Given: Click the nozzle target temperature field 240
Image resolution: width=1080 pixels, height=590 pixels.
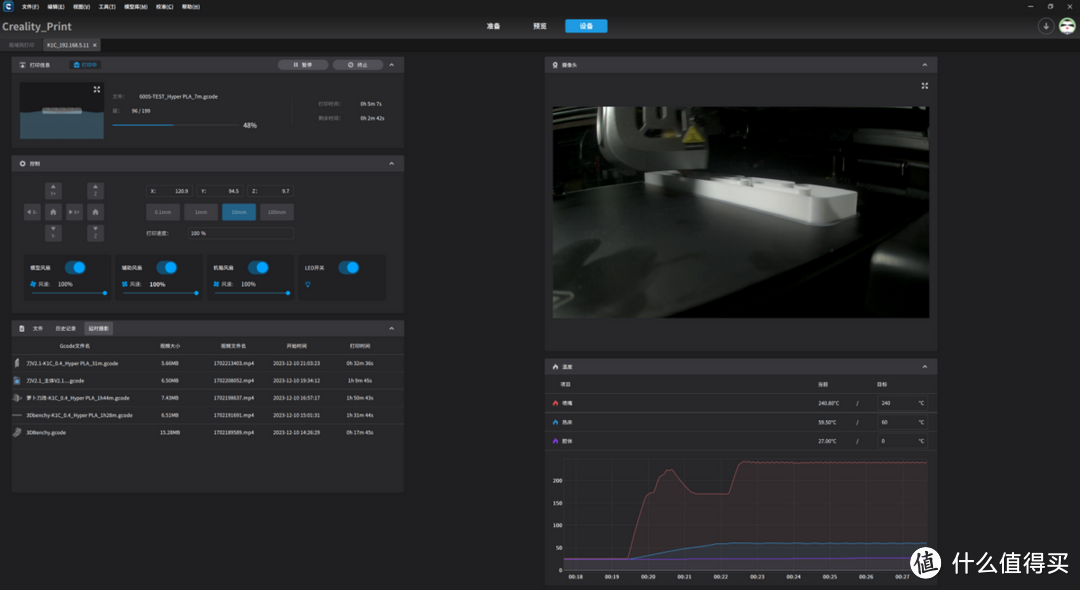Looking at the screenshot, I should point(903,403).
